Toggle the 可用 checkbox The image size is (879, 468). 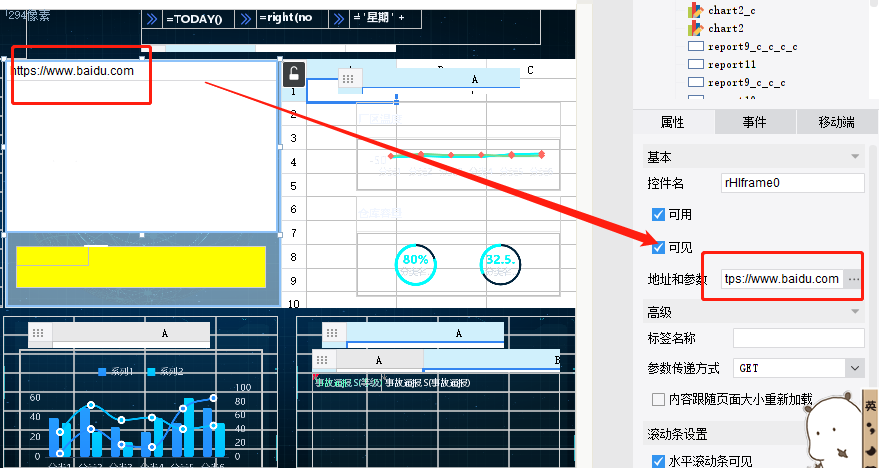tap(658, 215)
